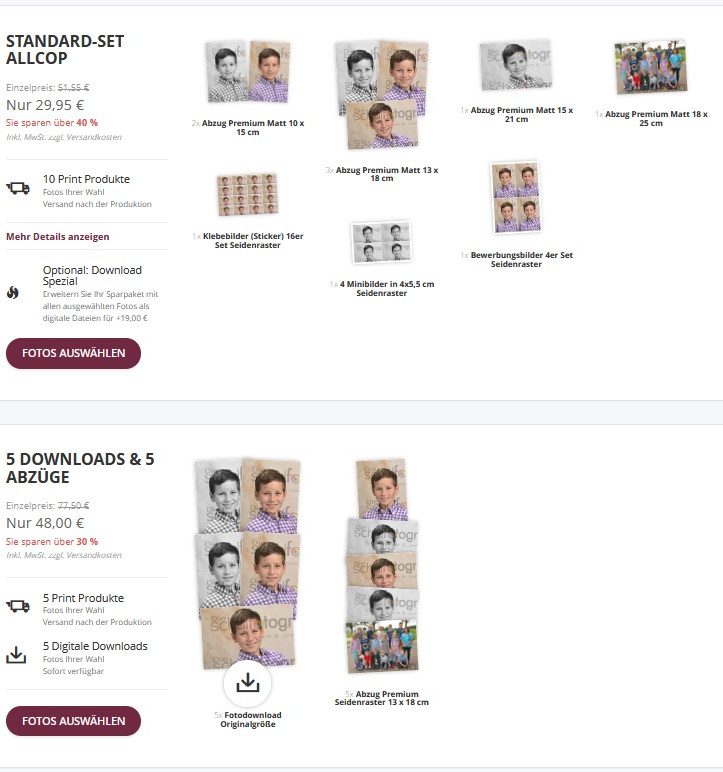Select the Klebebilder sticker 16er set image
This screenshot has width=723, height=772.
(x=248, y=194)
